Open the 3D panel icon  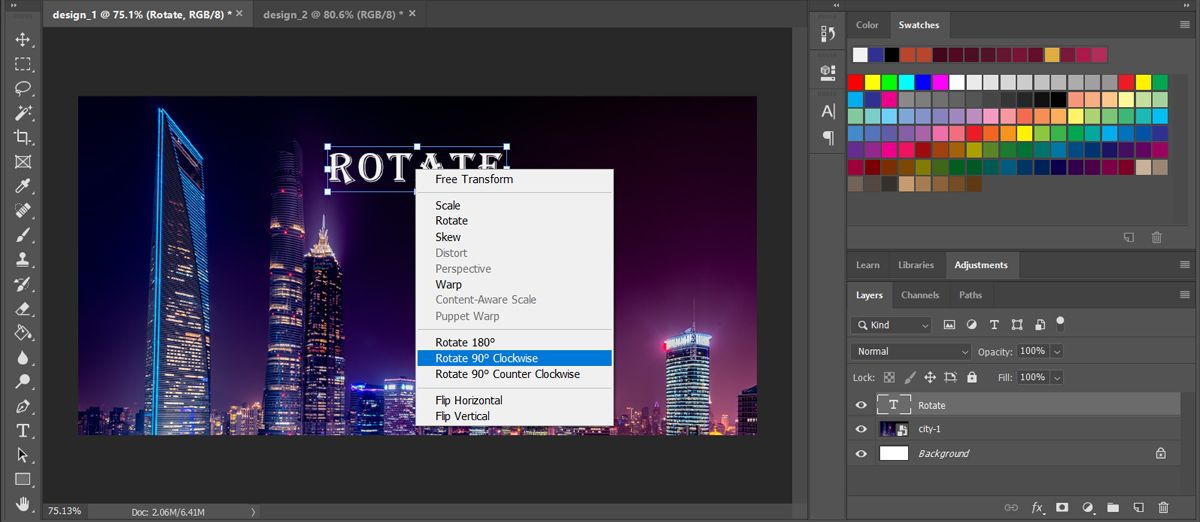(x=828, y=72)
